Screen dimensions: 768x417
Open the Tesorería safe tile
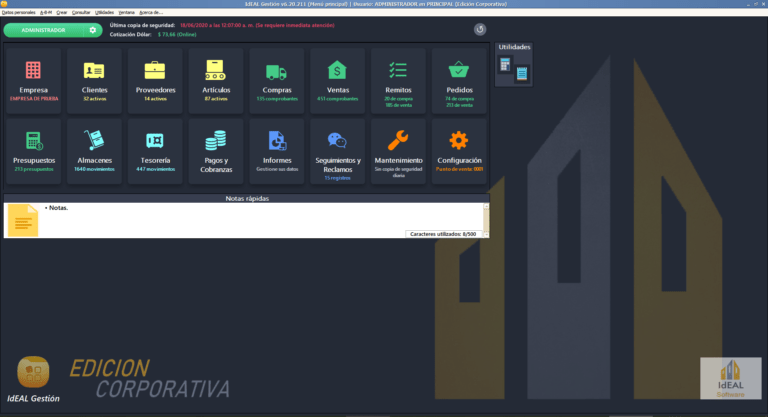(155, 151)
